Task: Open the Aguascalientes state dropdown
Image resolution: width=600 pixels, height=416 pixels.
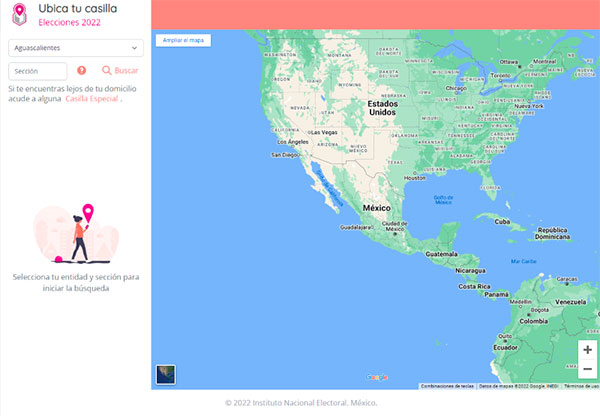Action: (x=76, y=47)
